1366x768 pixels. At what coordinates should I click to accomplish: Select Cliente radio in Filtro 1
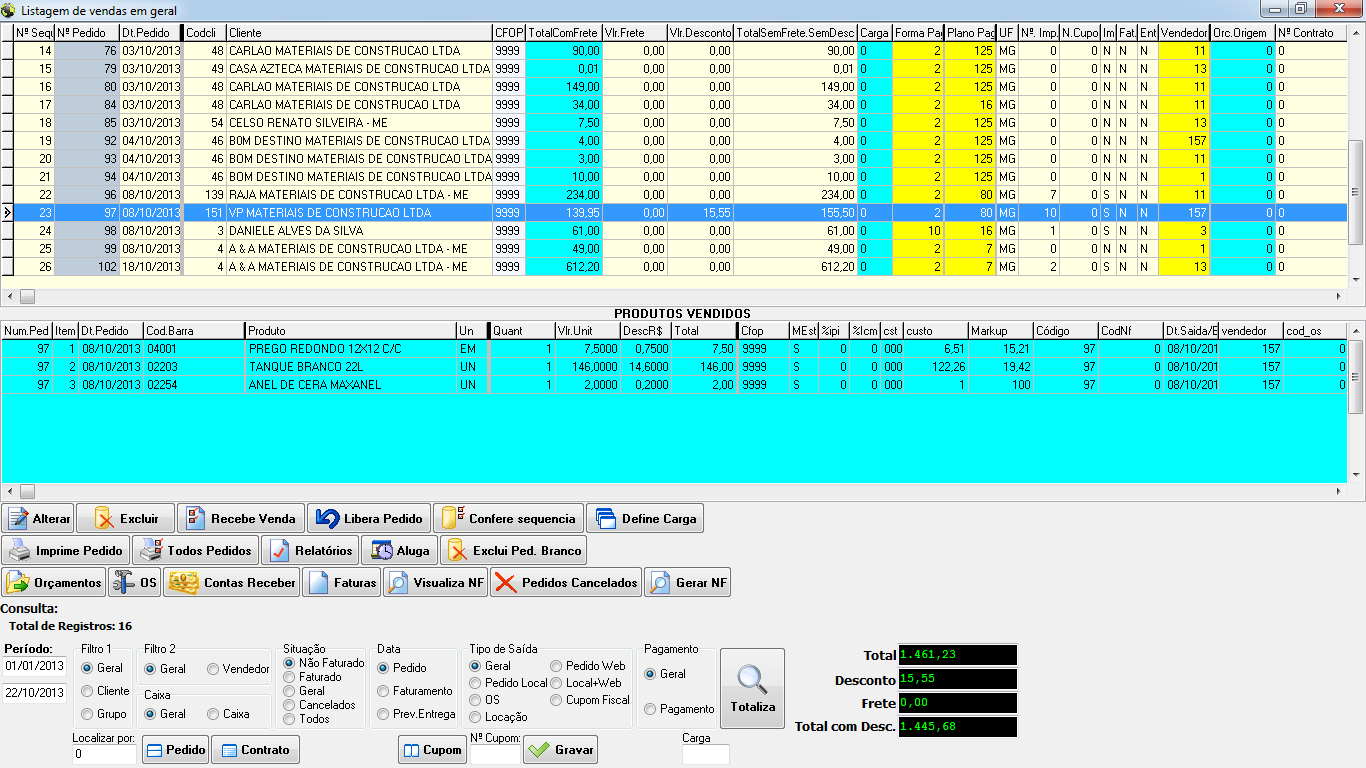coord(88,691)
